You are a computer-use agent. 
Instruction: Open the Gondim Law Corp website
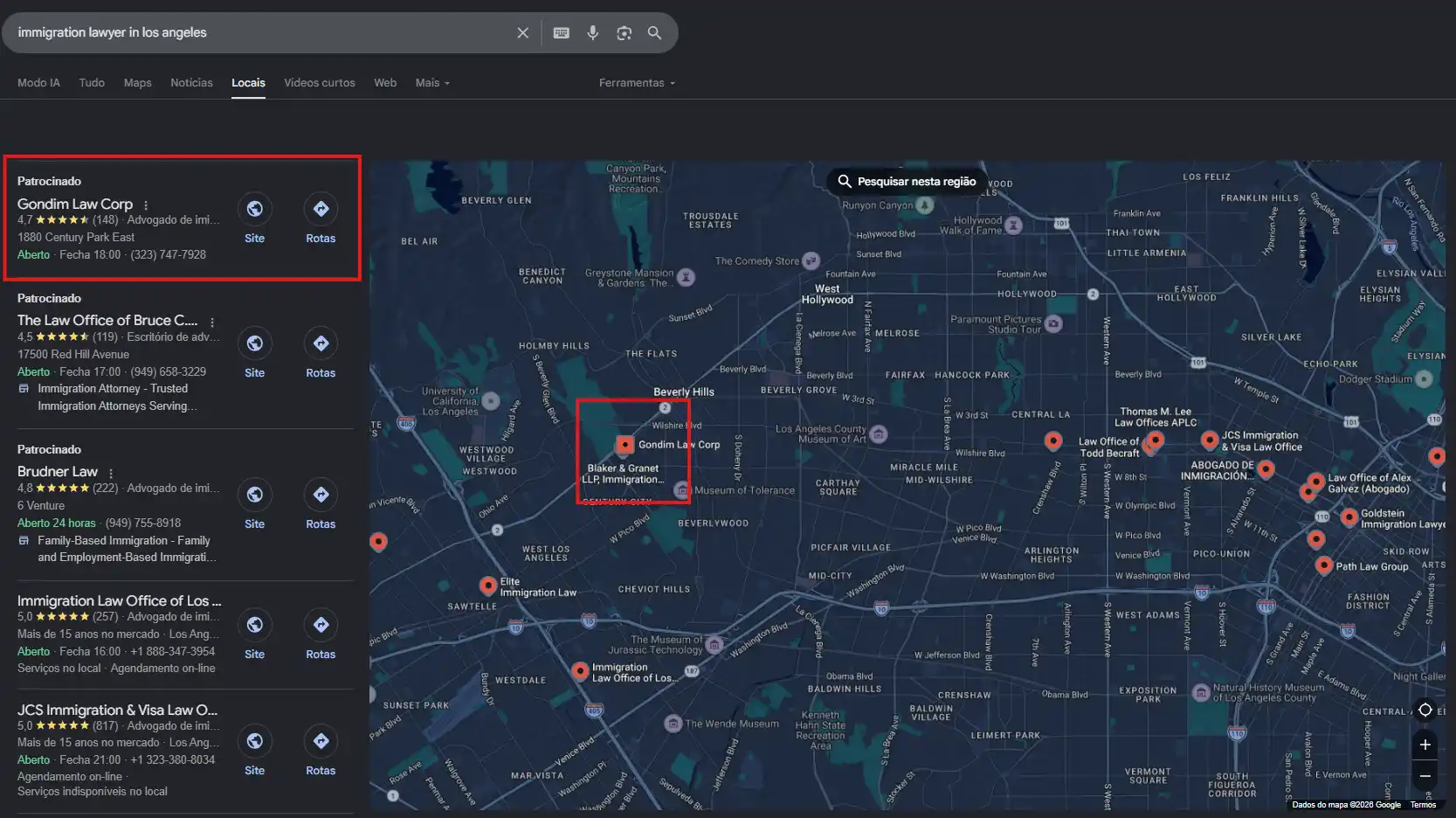click(x=254, y=219)
